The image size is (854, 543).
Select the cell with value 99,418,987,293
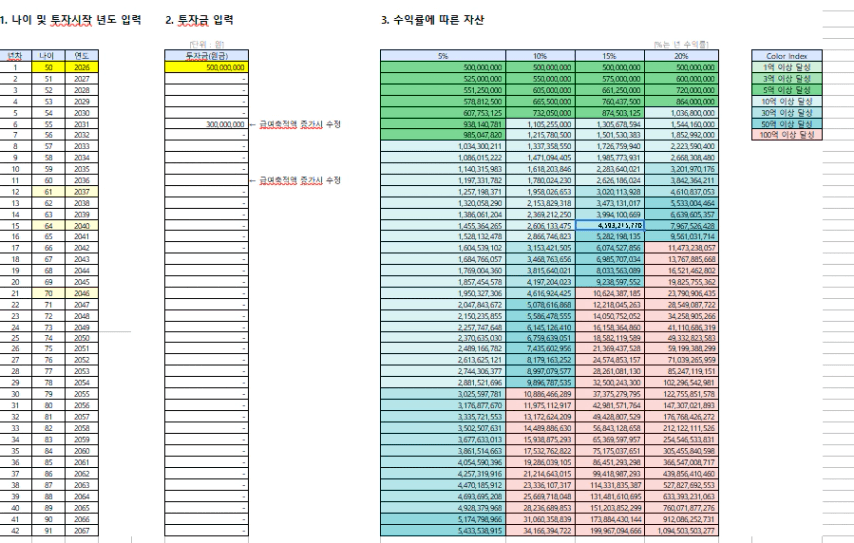pos(610,474)
